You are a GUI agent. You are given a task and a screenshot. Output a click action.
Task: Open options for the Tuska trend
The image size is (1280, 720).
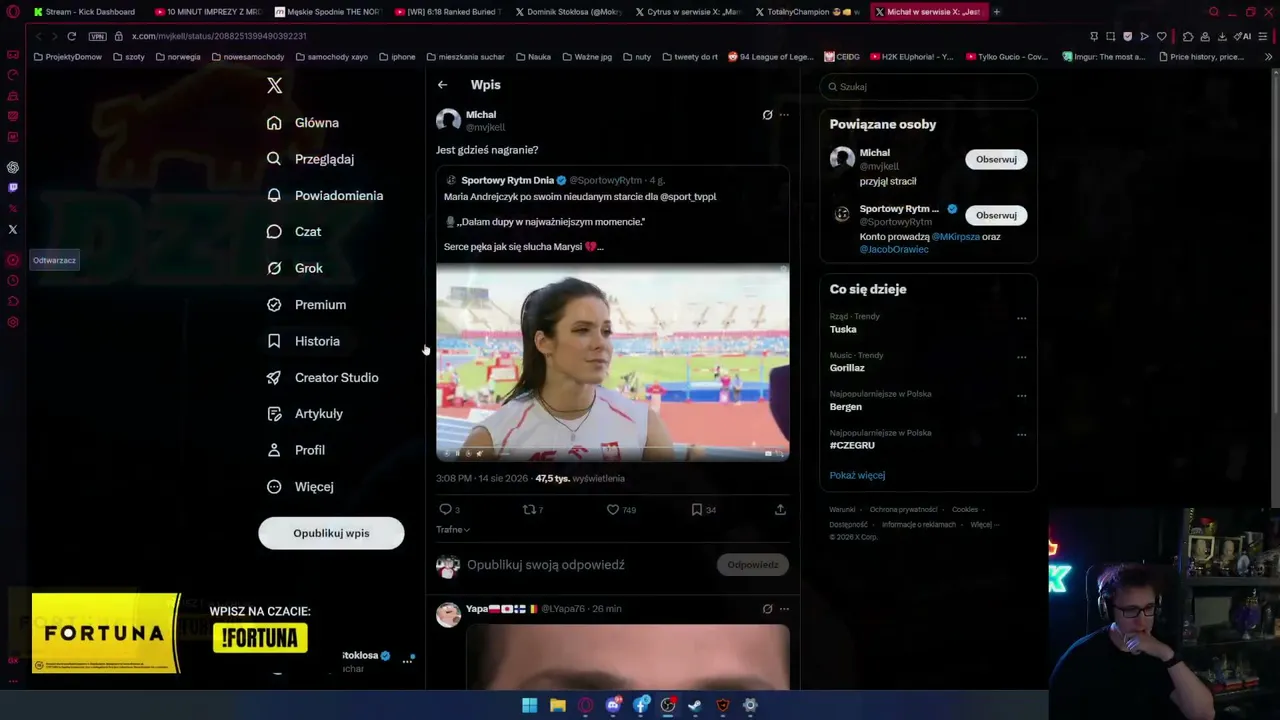[x=1021, y=318]
